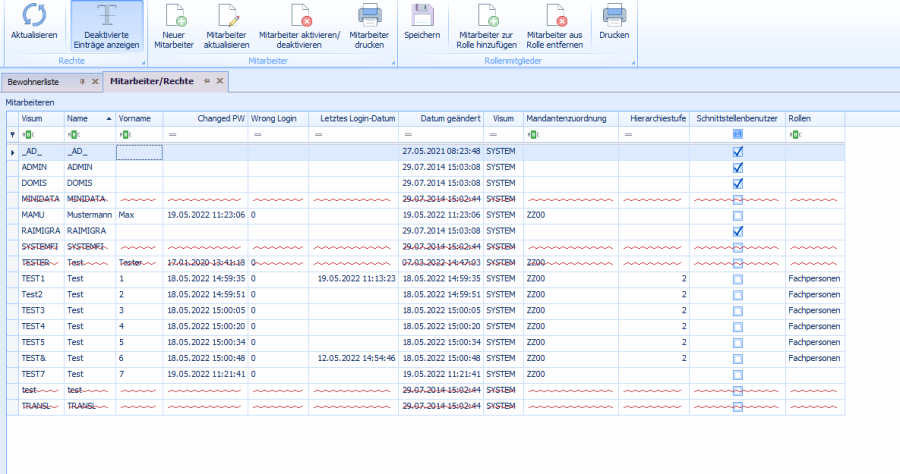Click Mitarbeiter aktualisieren pencil icon
Viewport: 900px width, 474px height.
click(227, 16)
